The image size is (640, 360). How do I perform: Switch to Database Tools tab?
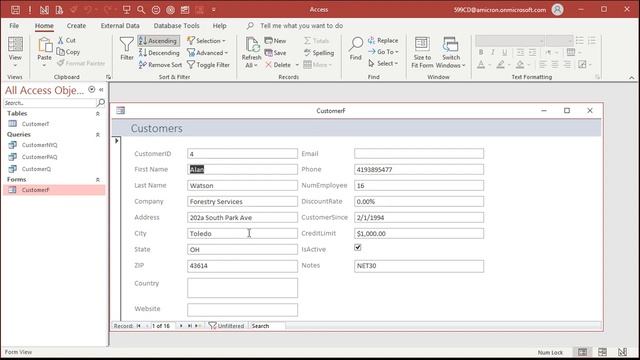tap(176, 26)
